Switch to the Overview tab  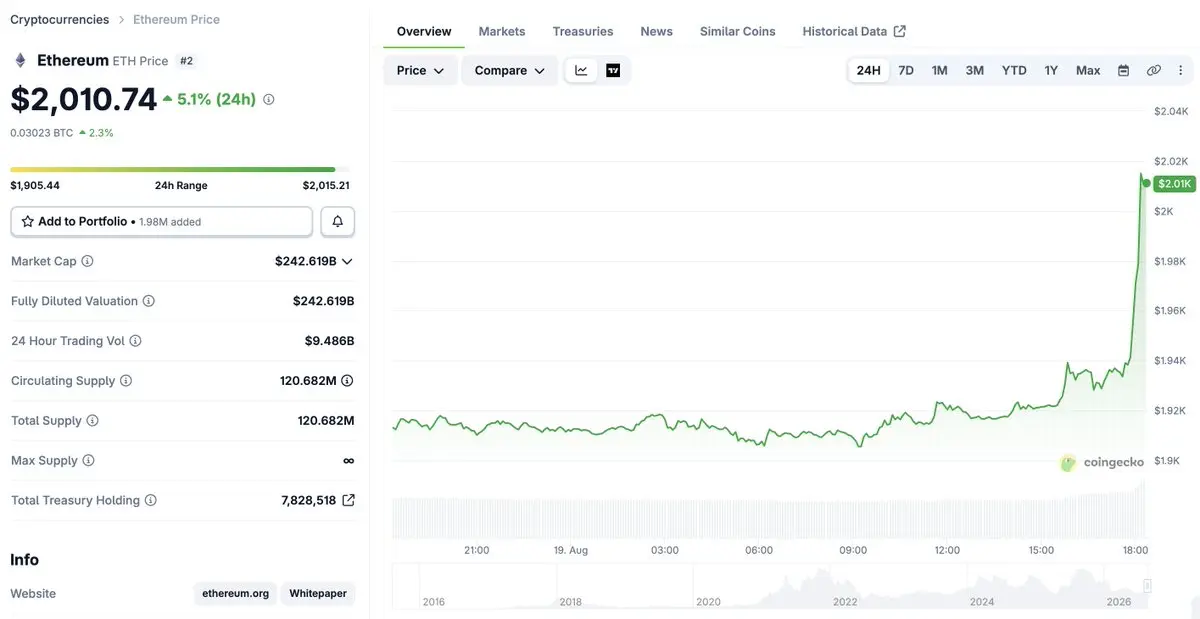(424, 31)
